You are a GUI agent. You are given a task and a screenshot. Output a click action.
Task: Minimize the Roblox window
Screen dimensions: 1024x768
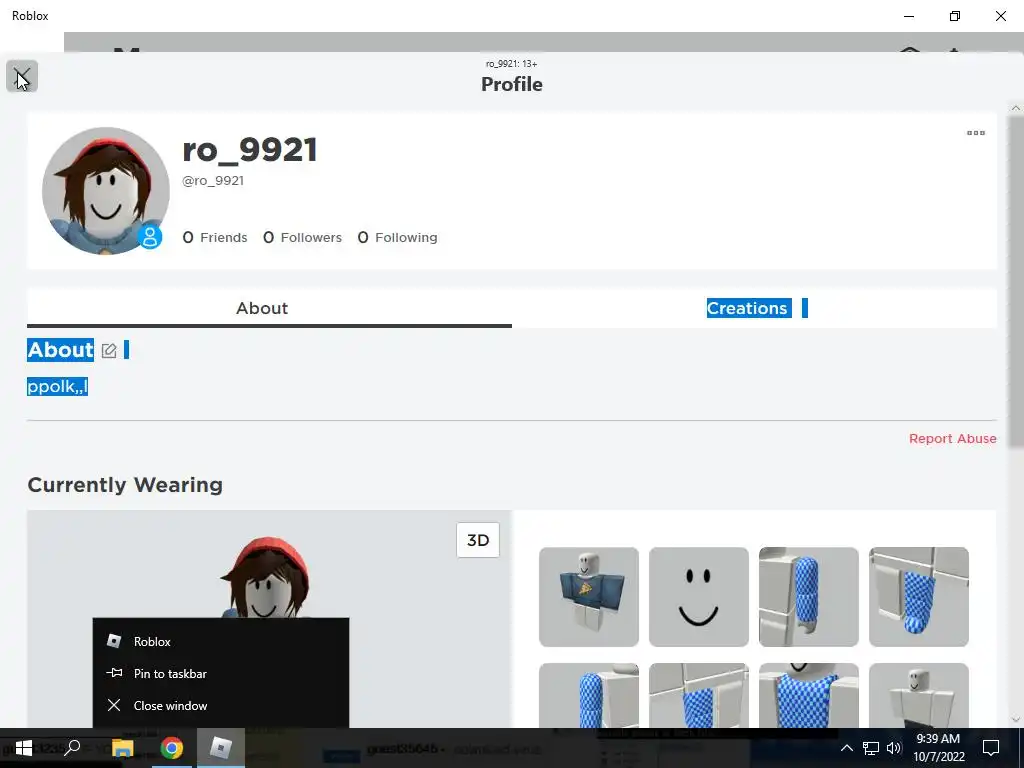(x=908, y=16)
